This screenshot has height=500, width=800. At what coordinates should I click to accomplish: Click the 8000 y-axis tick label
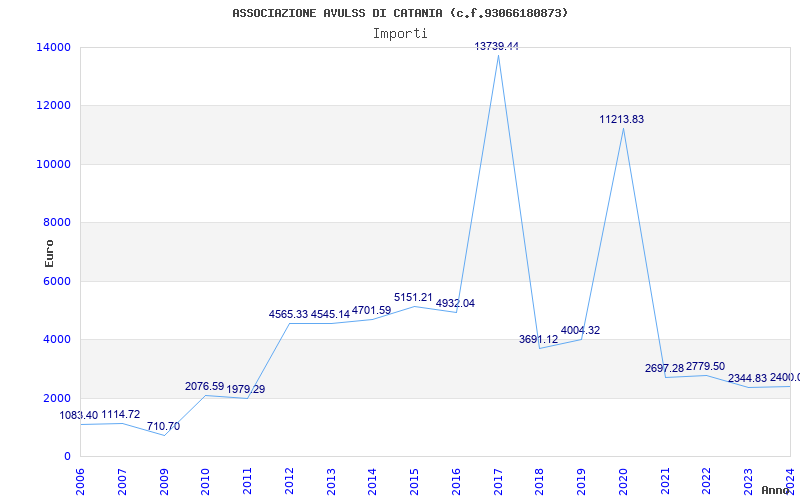[x=56, y=222]
